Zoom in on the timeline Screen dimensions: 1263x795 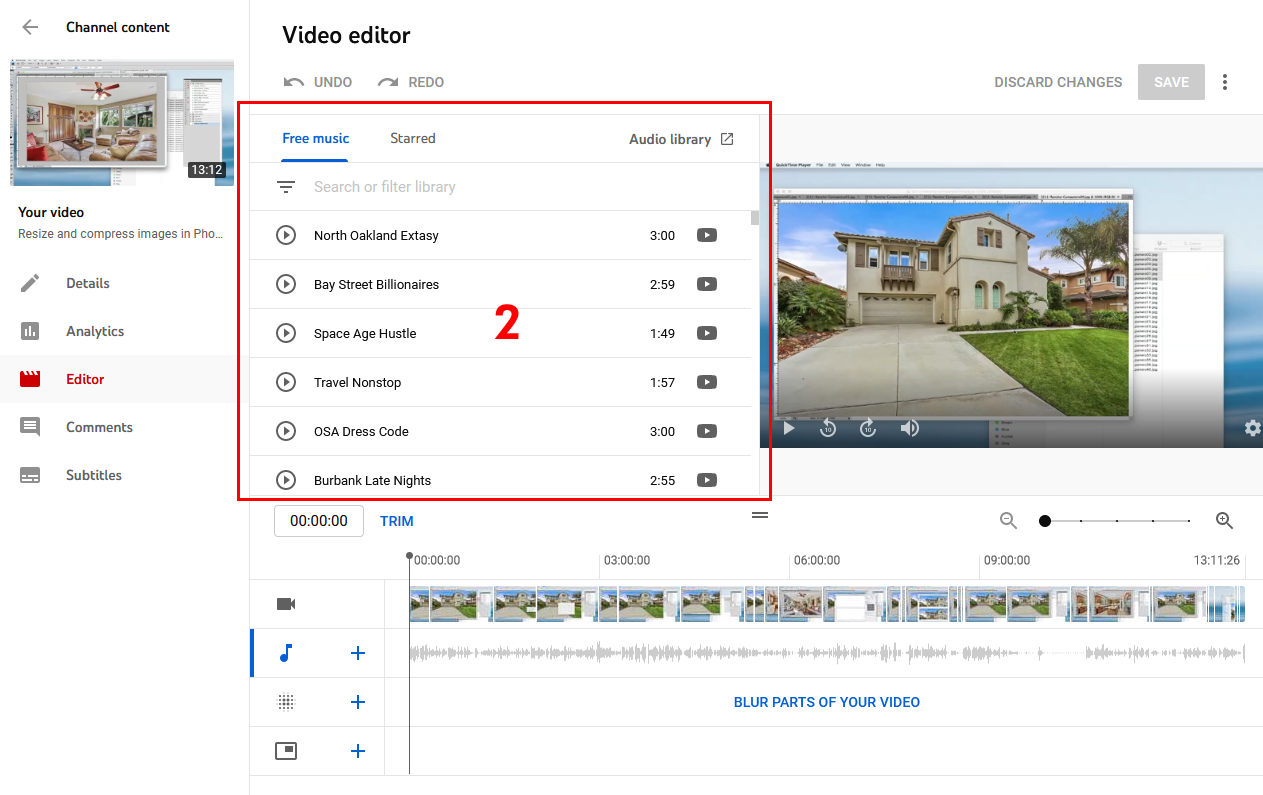point(1224,521)
